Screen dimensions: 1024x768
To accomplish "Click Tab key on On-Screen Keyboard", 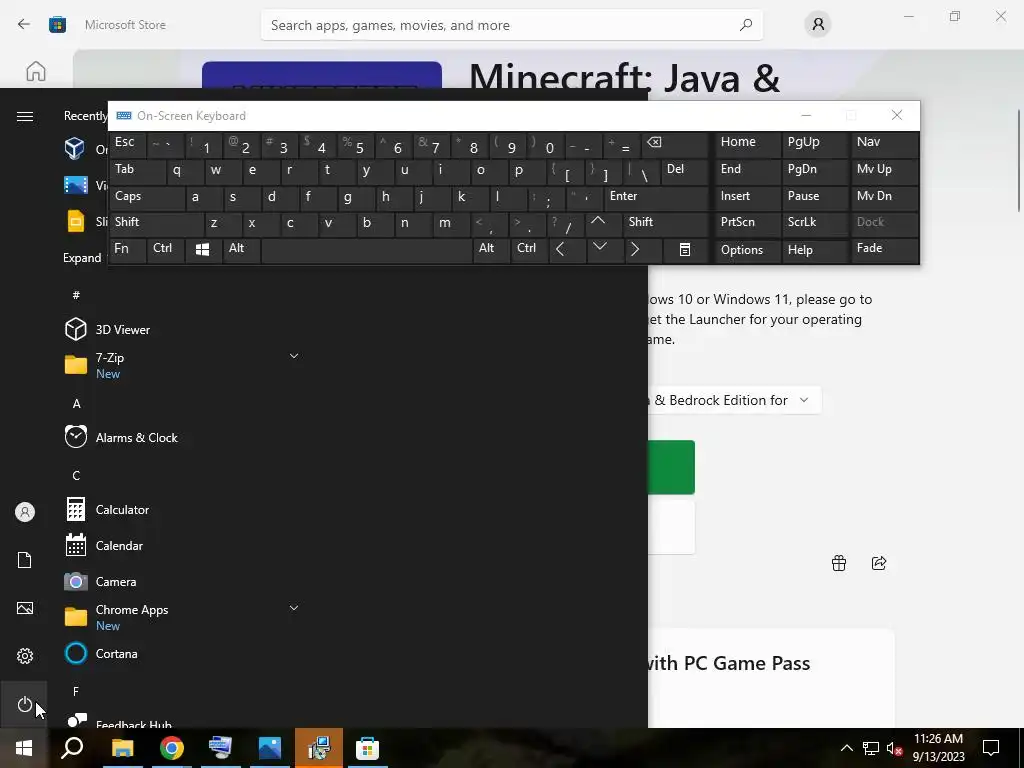I will click(x=137, y=170).
